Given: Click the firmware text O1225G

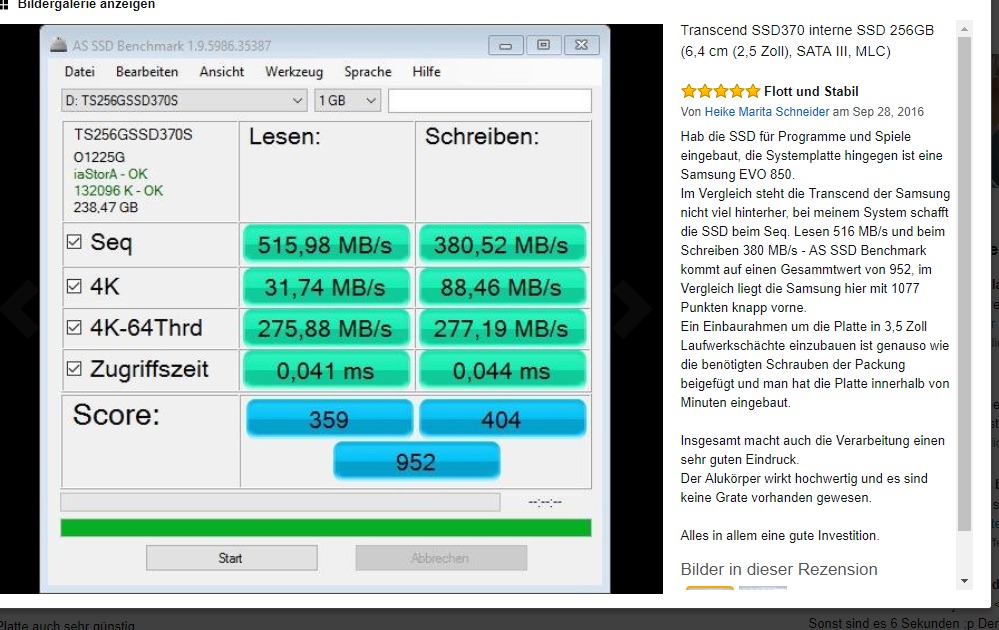Looking at the screenshot, I should coord(99,157).
